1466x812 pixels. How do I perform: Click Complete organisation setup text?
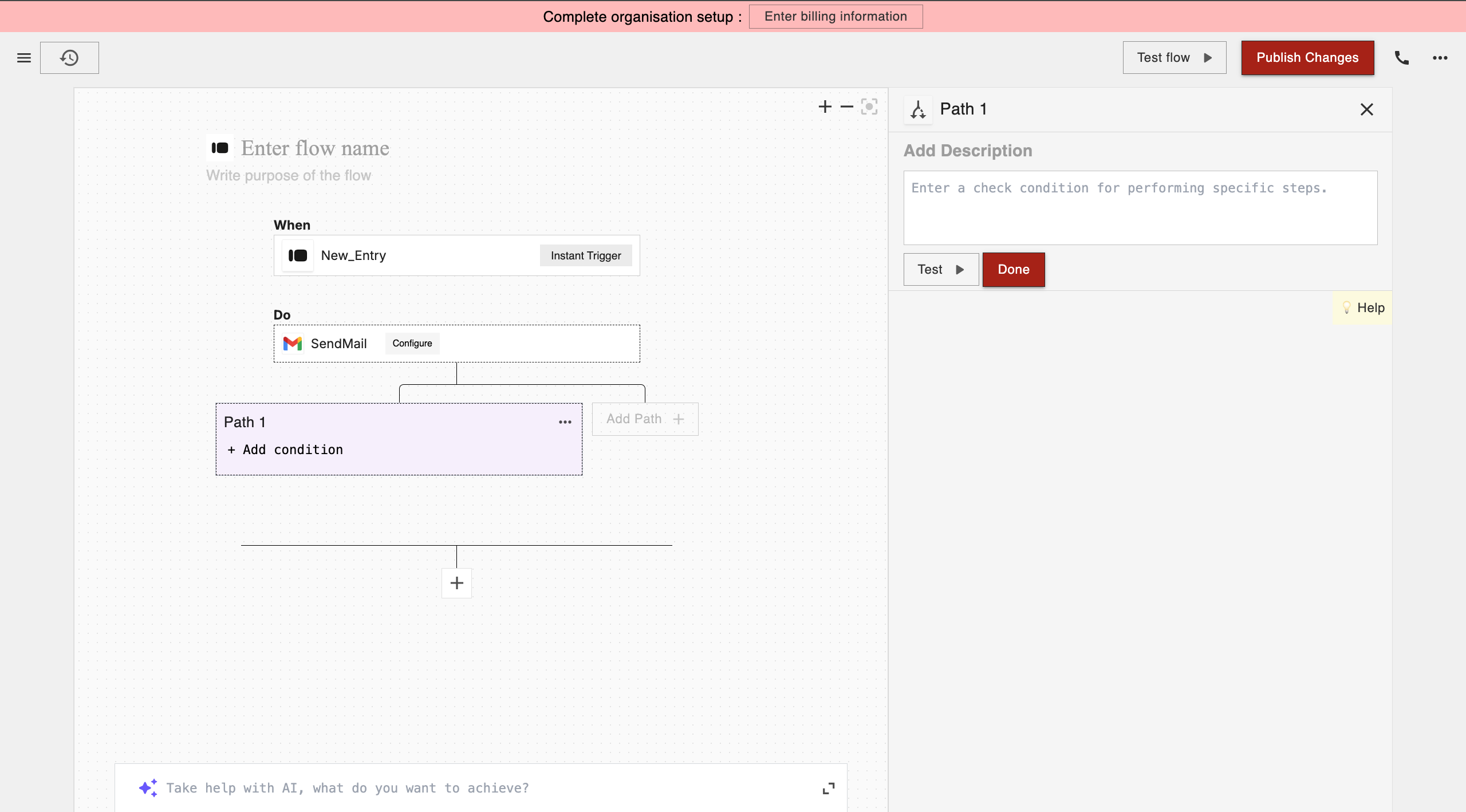642,17
